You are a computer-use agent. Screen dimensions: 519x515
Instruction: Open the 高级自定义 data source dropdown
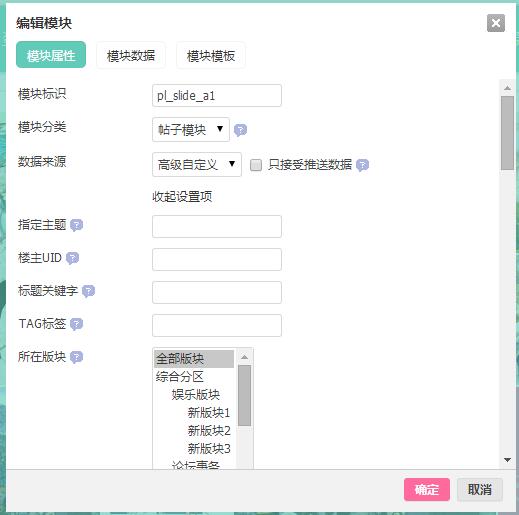(x=197, y=164)
